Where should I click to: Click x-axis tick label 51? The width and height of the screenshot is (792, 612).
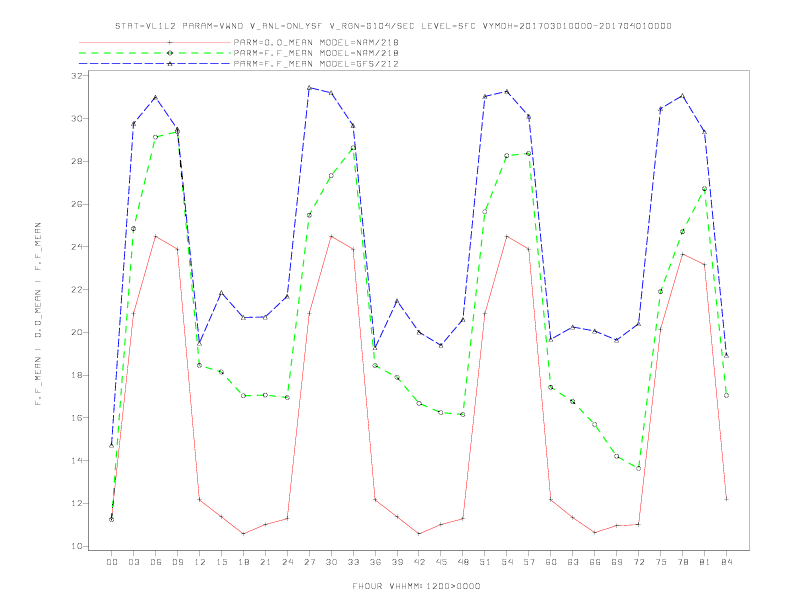click(485, 562)
